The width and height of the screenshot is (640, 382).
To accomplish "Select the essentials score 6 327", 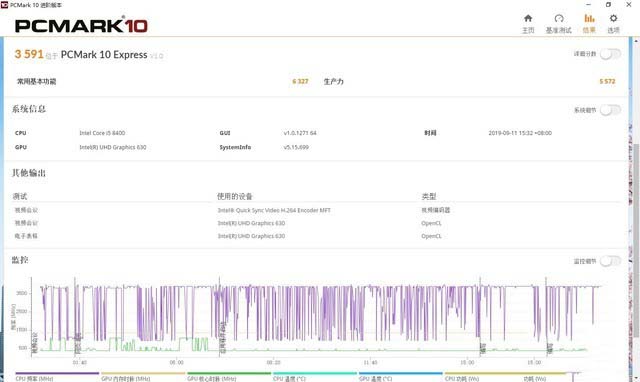I will pos(300,81).
